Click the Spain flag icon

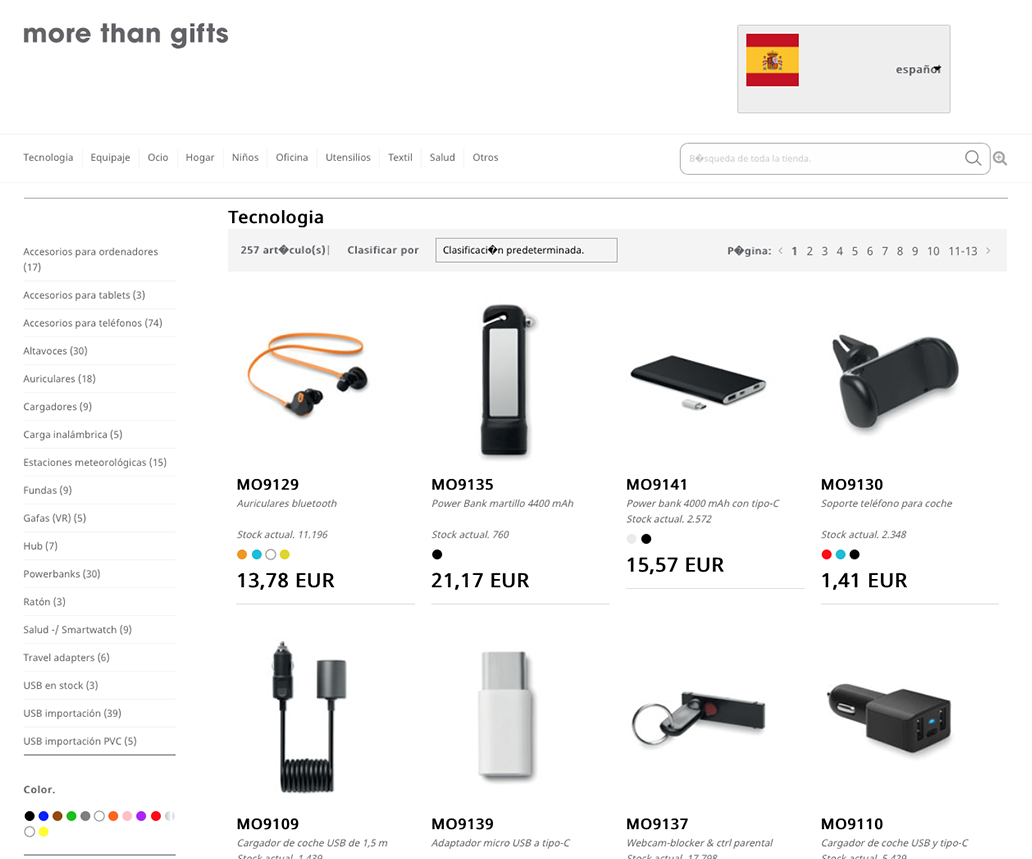click(x=772, y=60)
